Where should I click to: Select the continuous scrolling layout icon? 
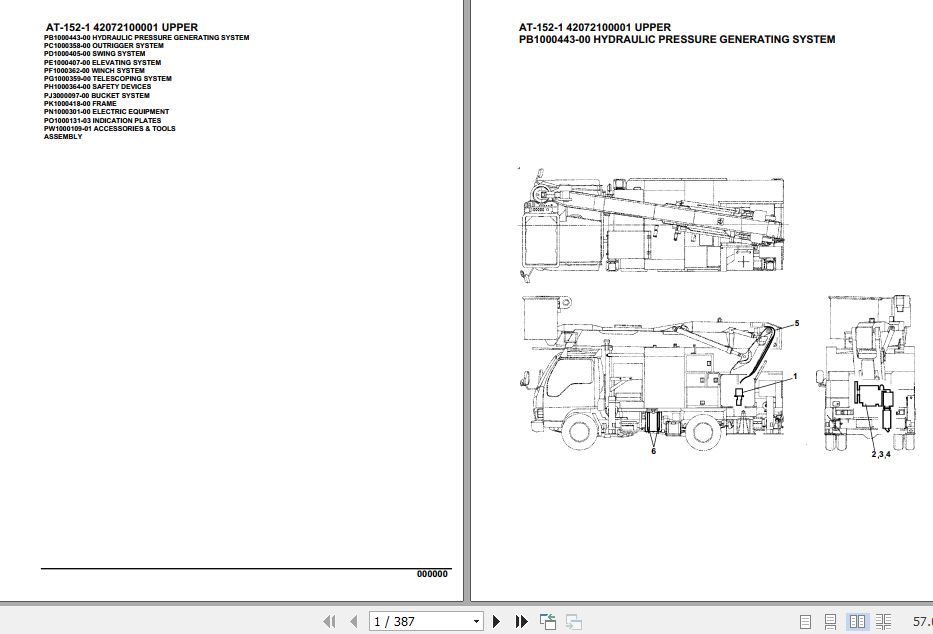click(x=831, y=621)
